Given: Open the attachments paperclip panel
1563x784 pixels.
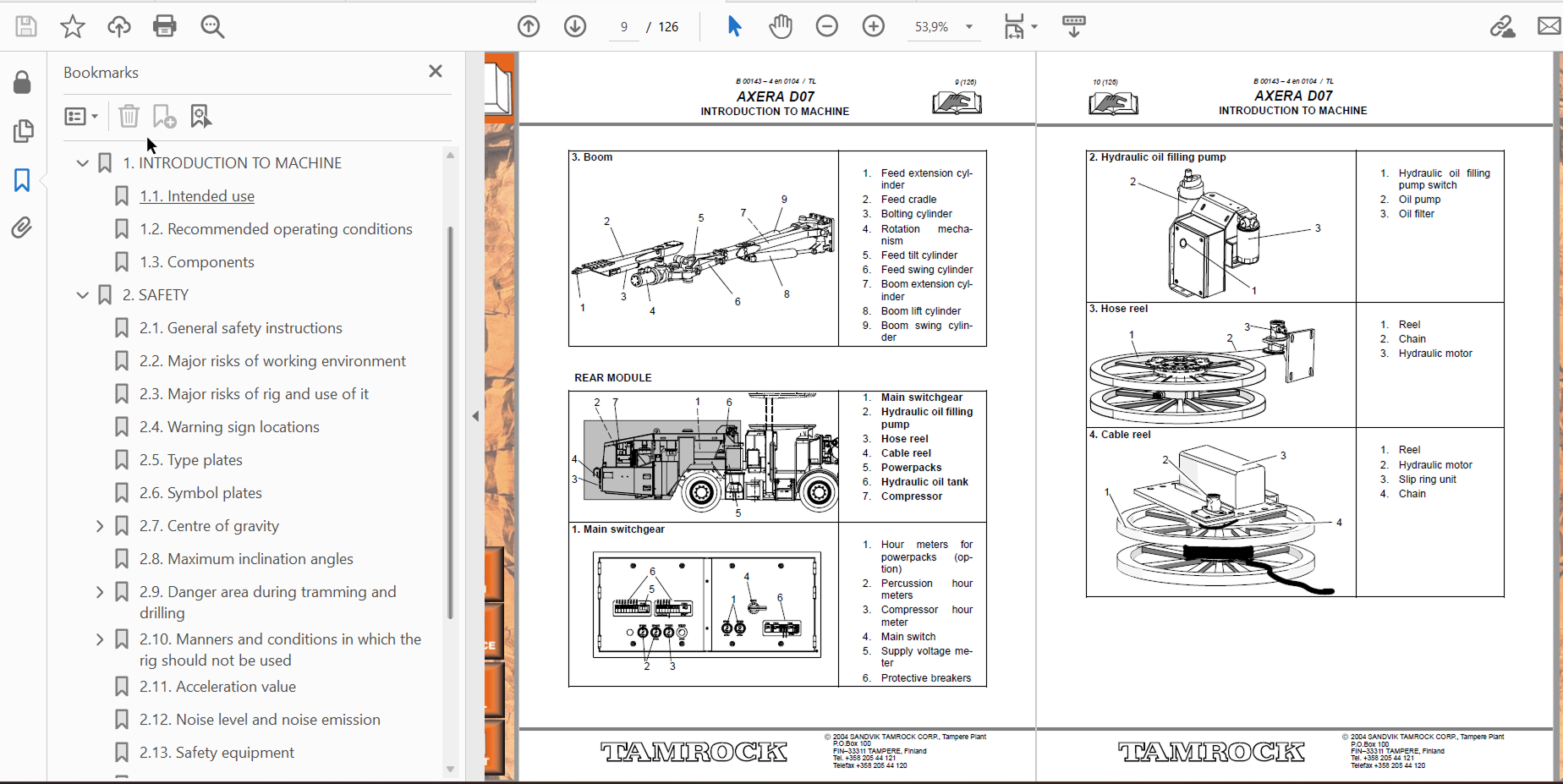Looking at the screenshot, I should pos(22,228).
